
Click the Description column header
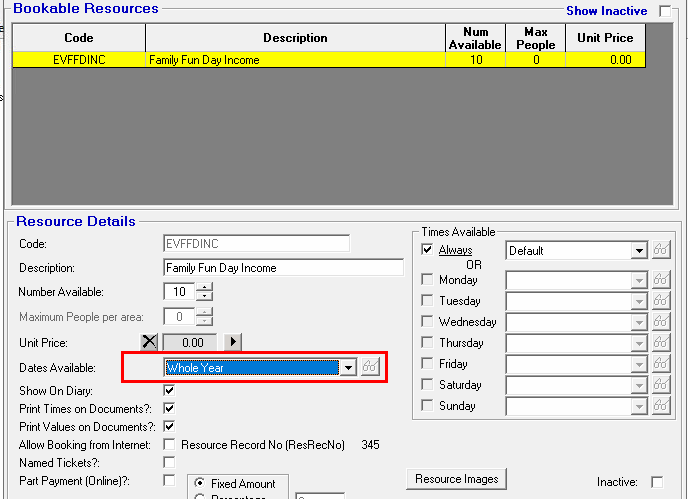click(x=295, y=38)
